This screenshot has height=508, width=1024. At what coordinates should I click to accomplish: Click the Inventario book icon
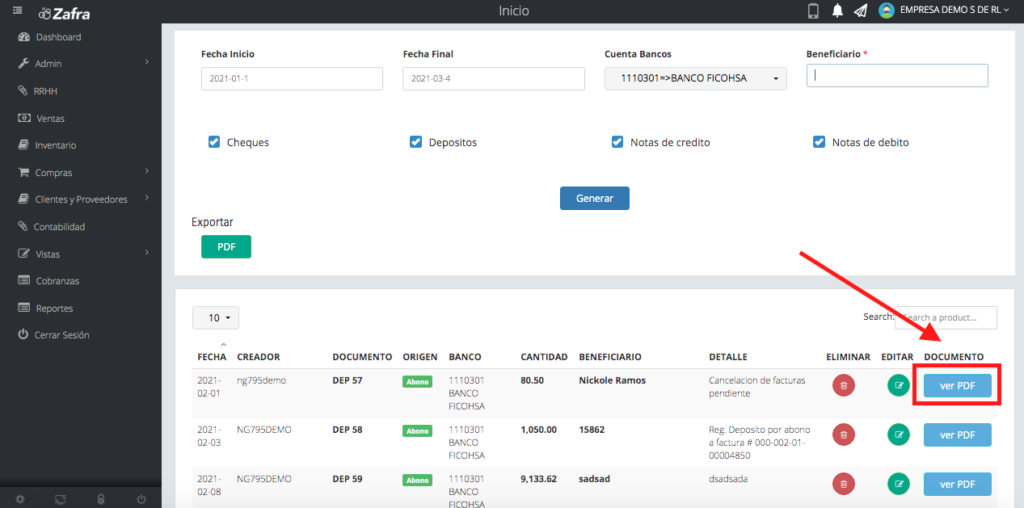[x=23, y=145]
